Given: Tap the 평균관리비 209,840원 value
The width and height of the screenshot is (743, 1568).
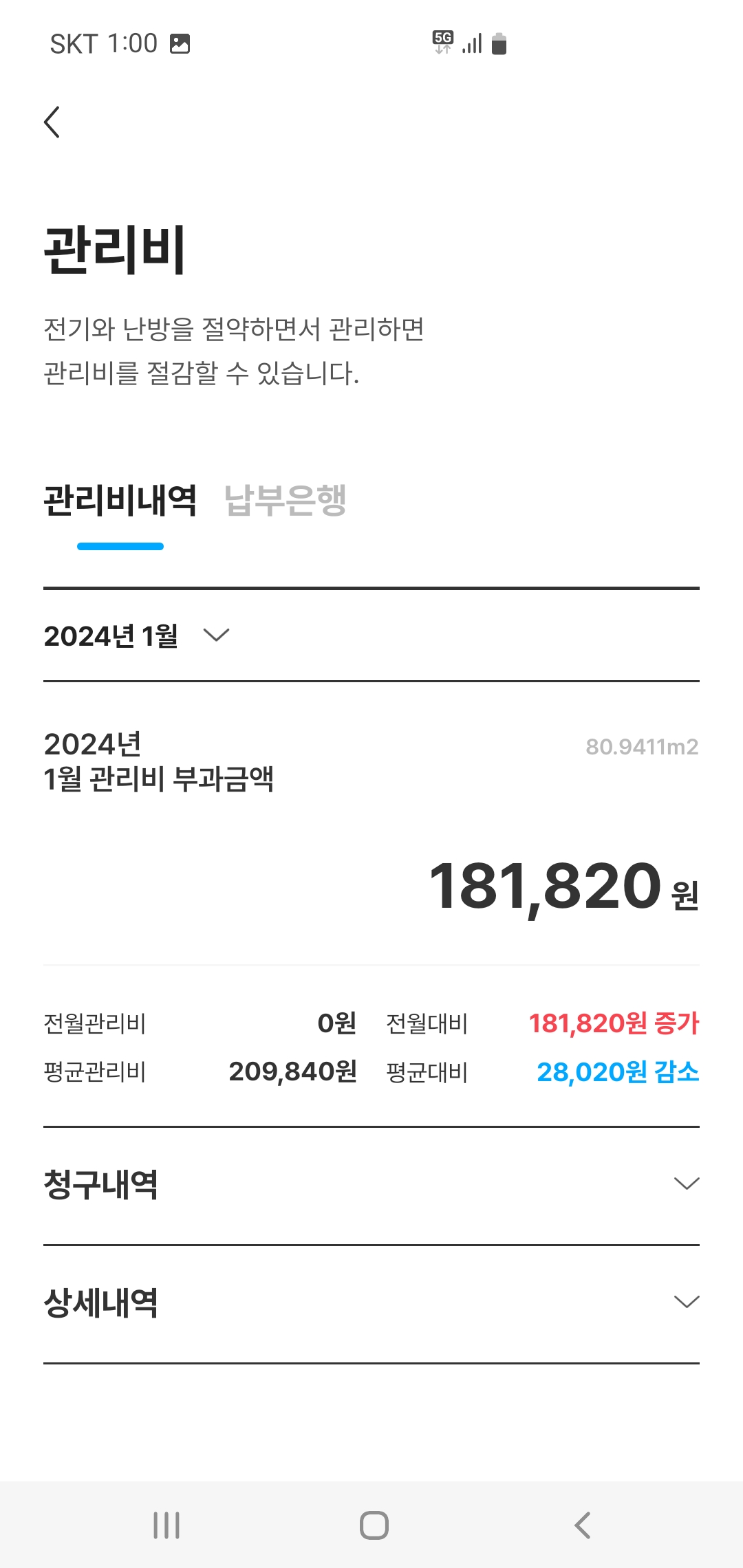Looking at the screenshot, I should pyautogui.click(x=292, y=1071).
